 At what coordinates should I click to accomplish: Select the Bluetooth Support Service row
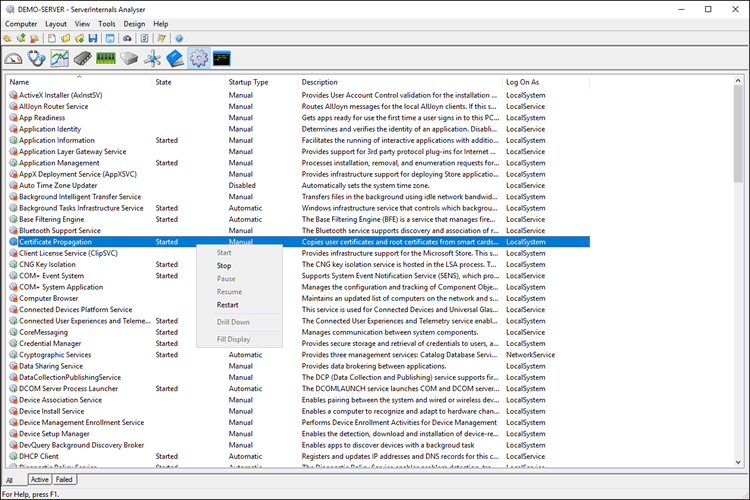click(299, 231)
